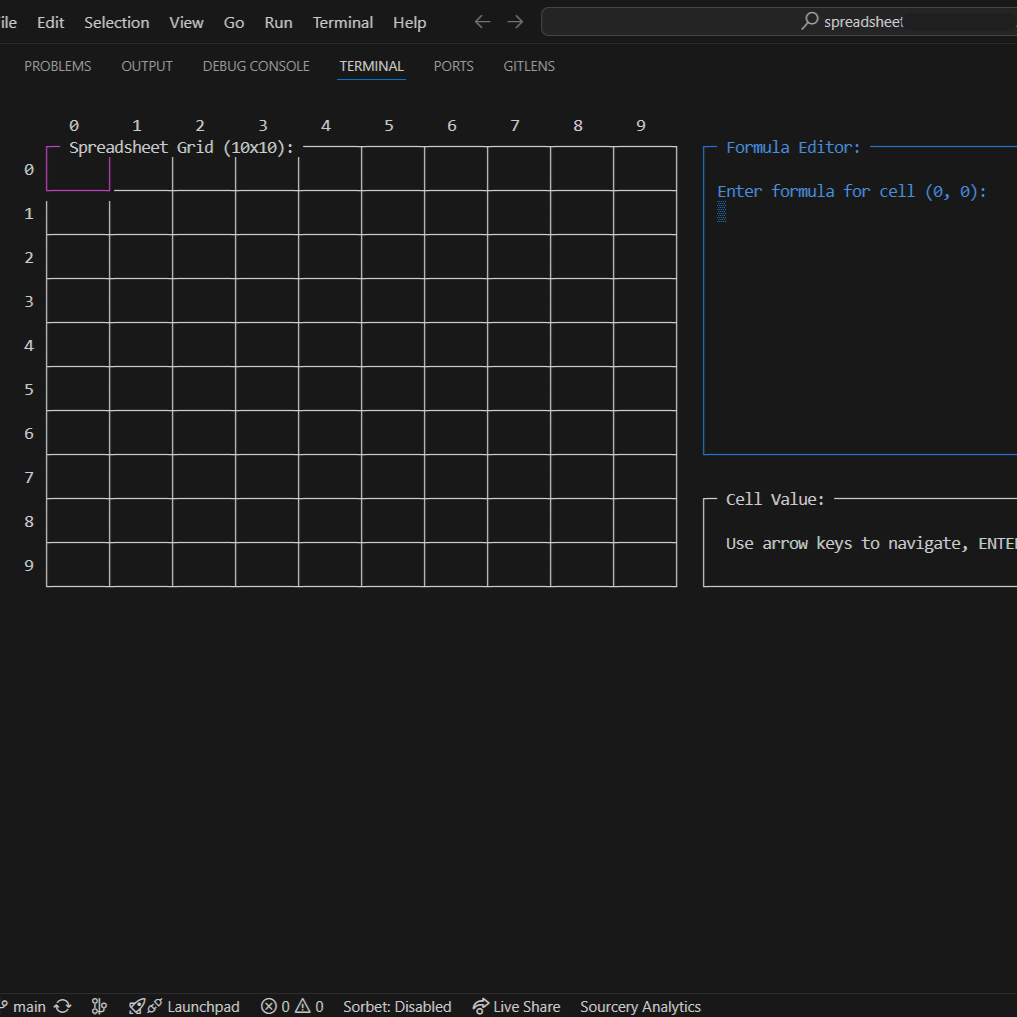Open Sourcery Analytics from status bar
The width and height of the screenshot is (1017, 1017).
coord(640,1006)
